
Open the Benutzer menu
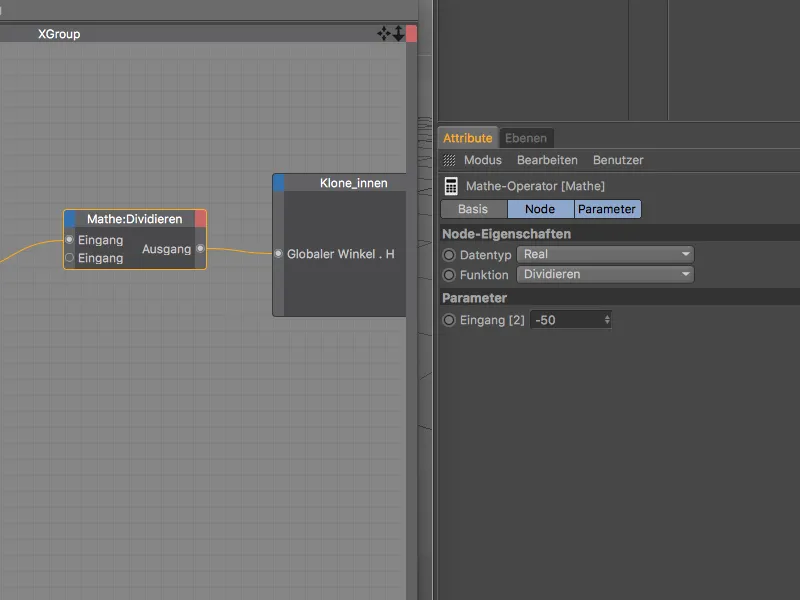[618, 160]
